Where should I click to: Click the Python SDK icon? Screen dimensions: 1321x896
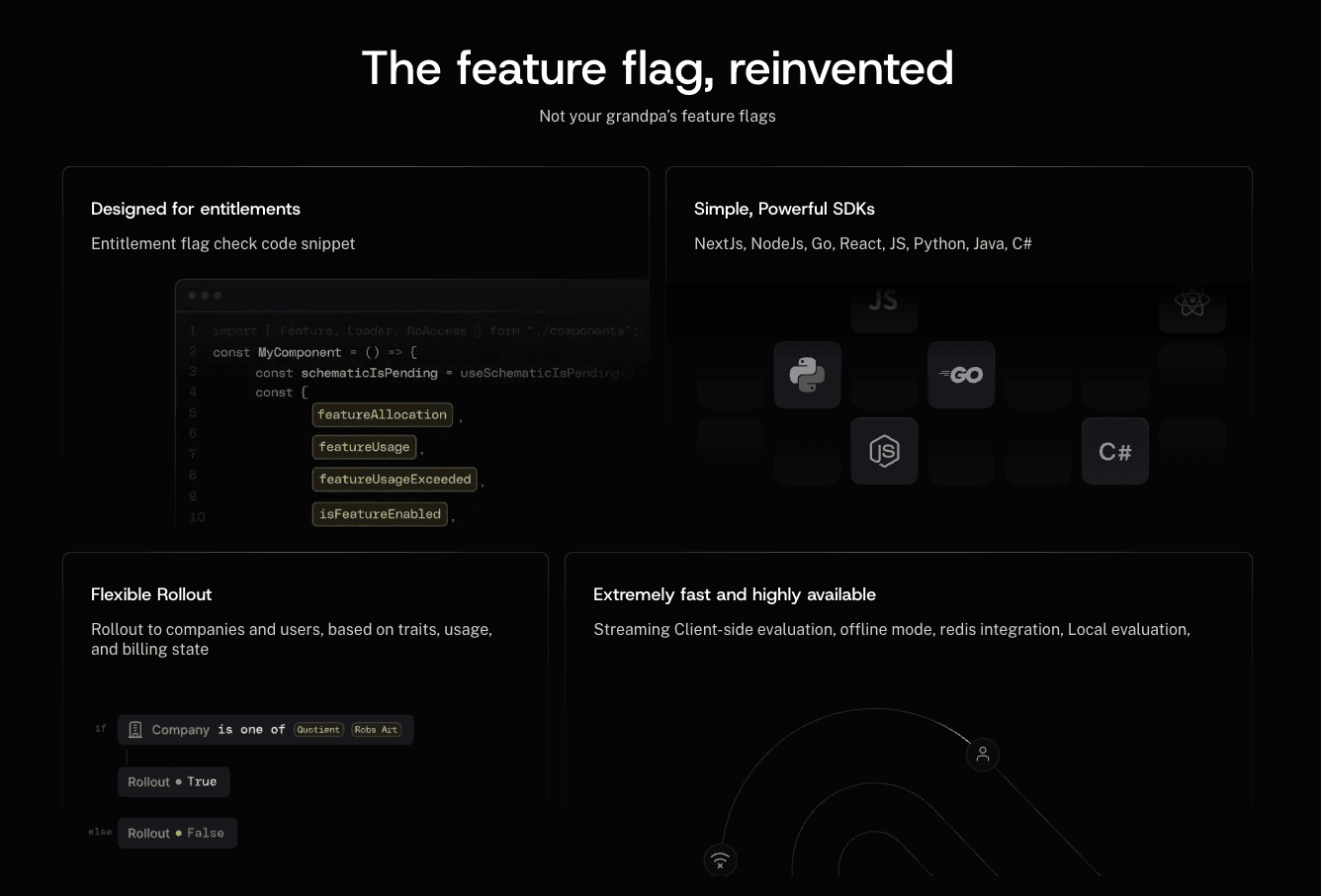807,375
